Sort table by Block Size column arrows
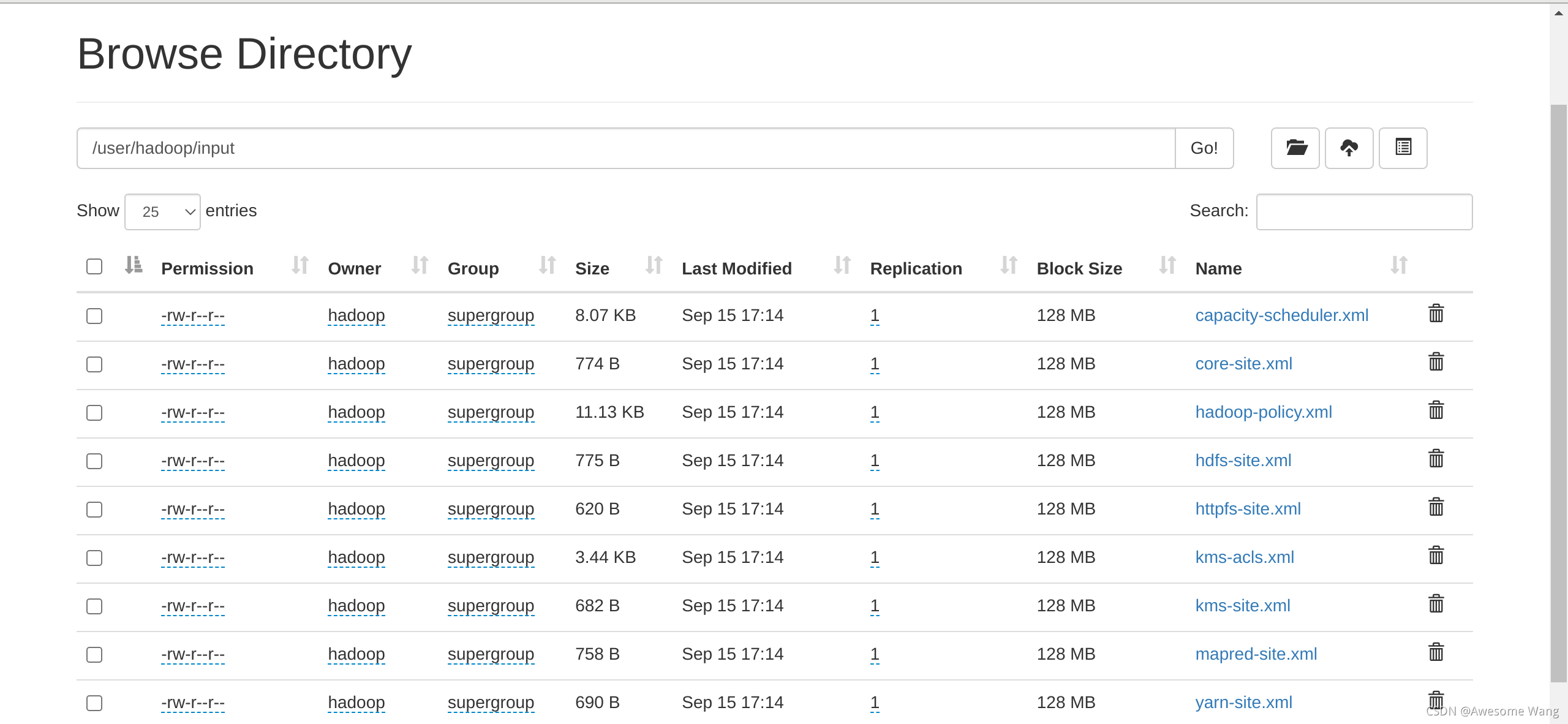 point(1168,265)
